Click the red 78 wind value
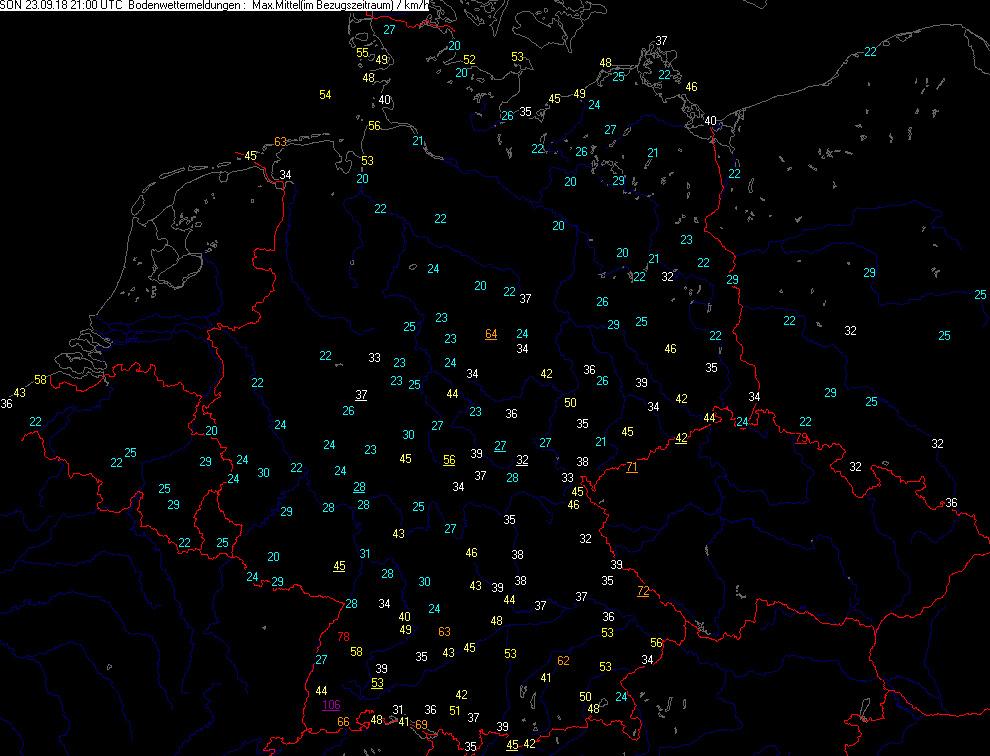The height and width of the screenshot is (756, 990). 344,637
